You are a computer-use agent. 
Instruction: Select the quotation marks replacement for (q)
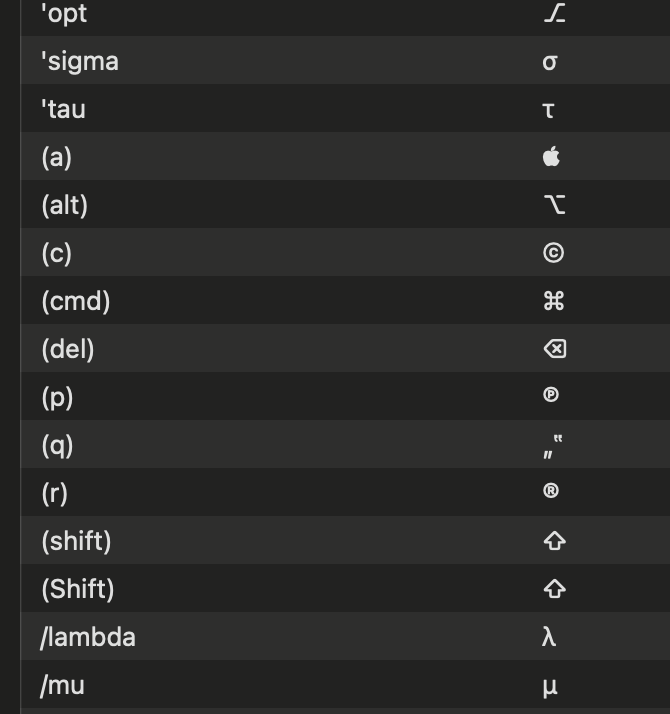[553, 447]
